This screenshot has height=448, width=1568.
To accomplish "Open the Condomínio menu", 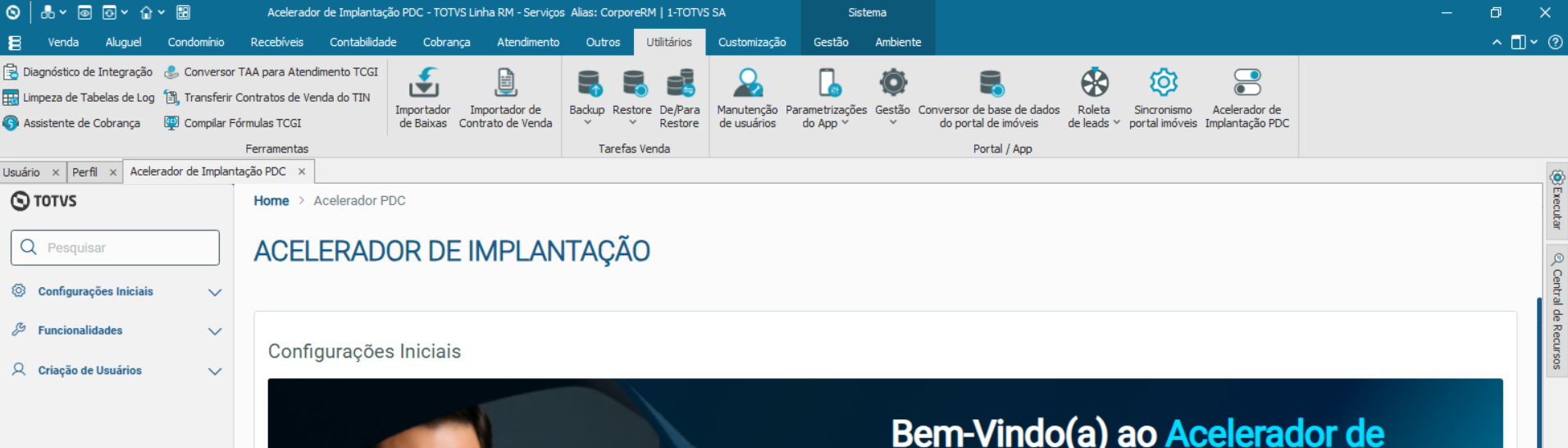I will 196,42.
